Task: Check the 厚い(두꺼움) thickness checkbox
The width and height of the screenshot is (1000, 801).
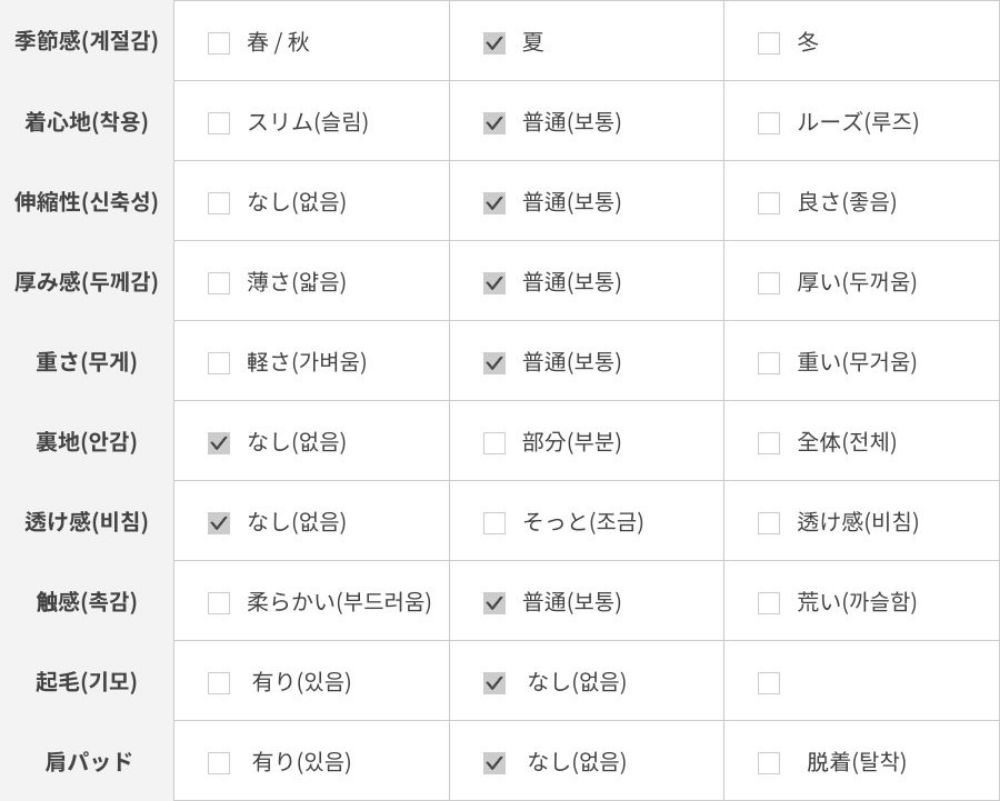Action: 769,284
